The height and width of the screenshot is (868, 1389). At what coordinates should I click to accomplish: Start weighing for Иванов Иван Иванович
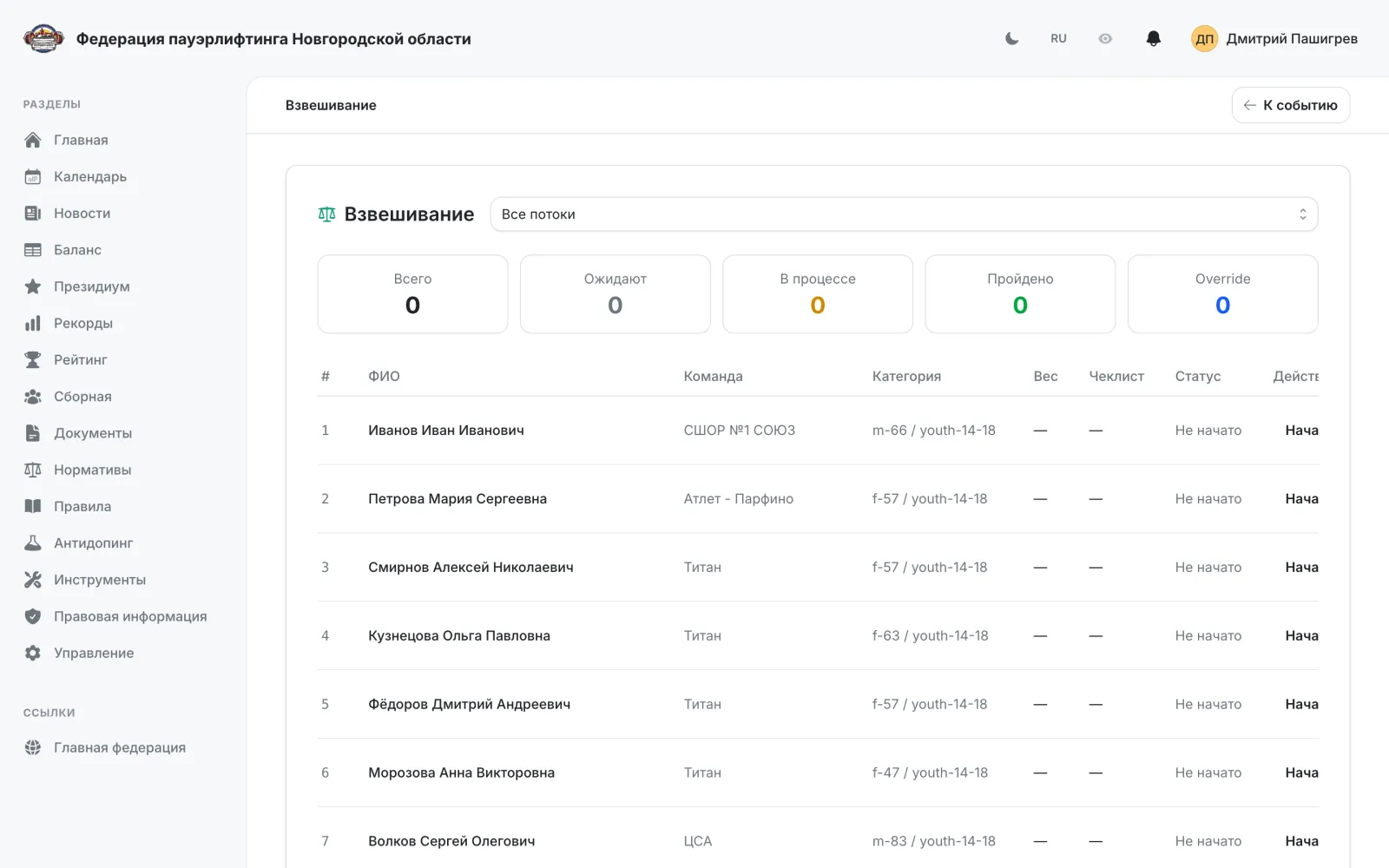[1301, 431]
